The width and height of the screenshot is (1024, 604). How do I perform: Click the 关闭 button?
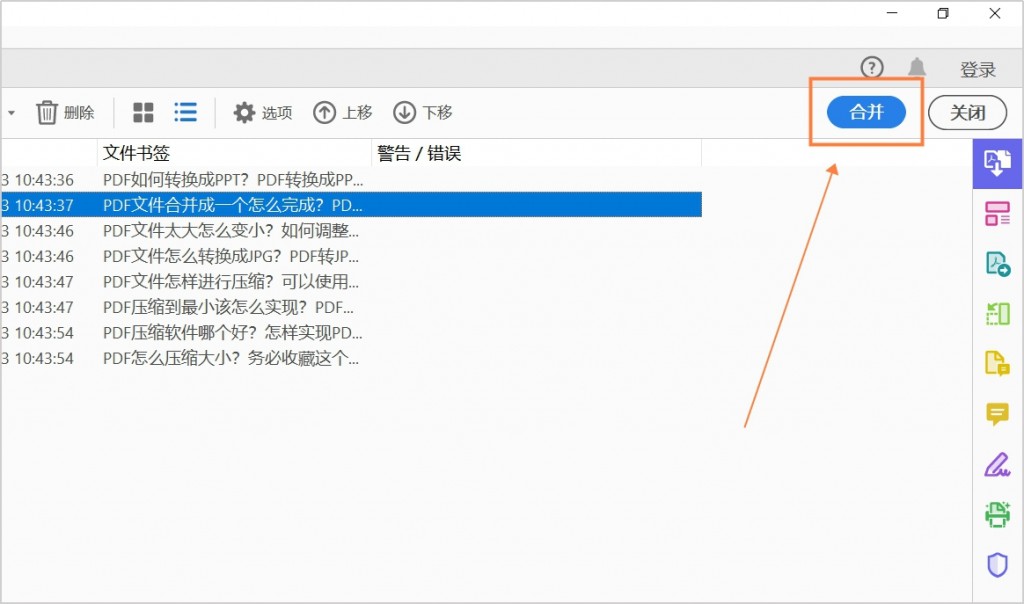point(967,112)
